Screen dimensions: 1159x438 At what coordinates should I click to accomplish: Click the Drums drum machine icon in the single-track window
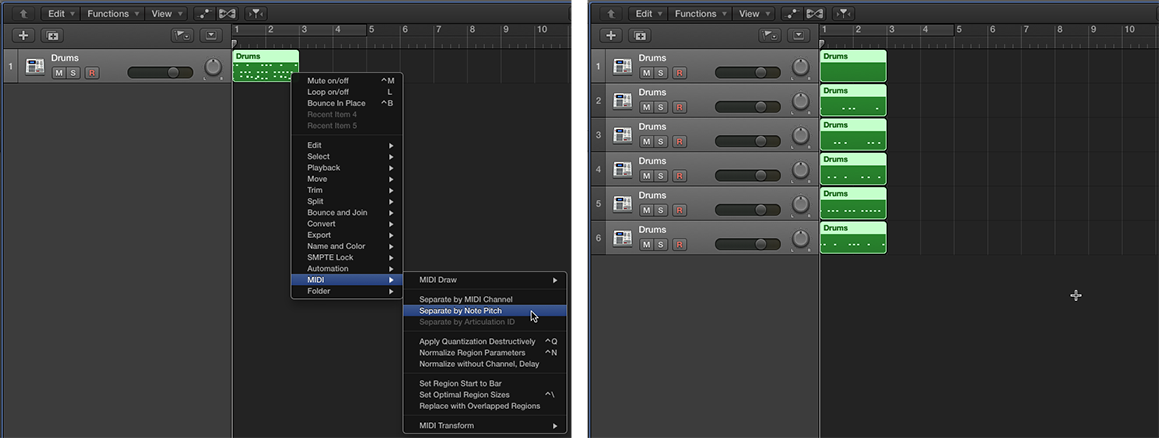(x=35, y=66)
